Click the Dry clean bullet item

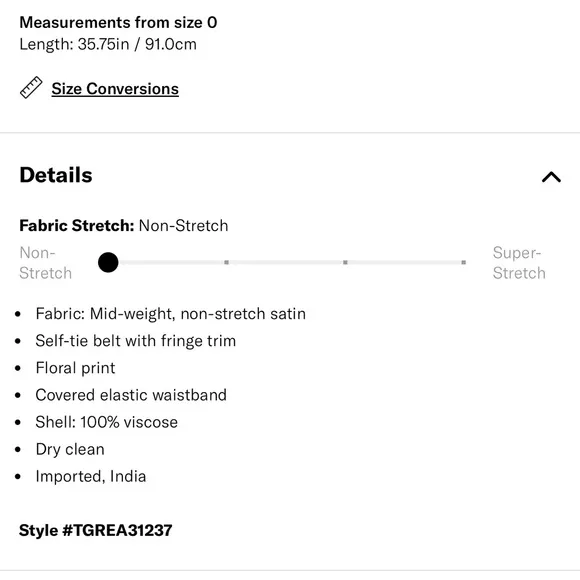70,449
